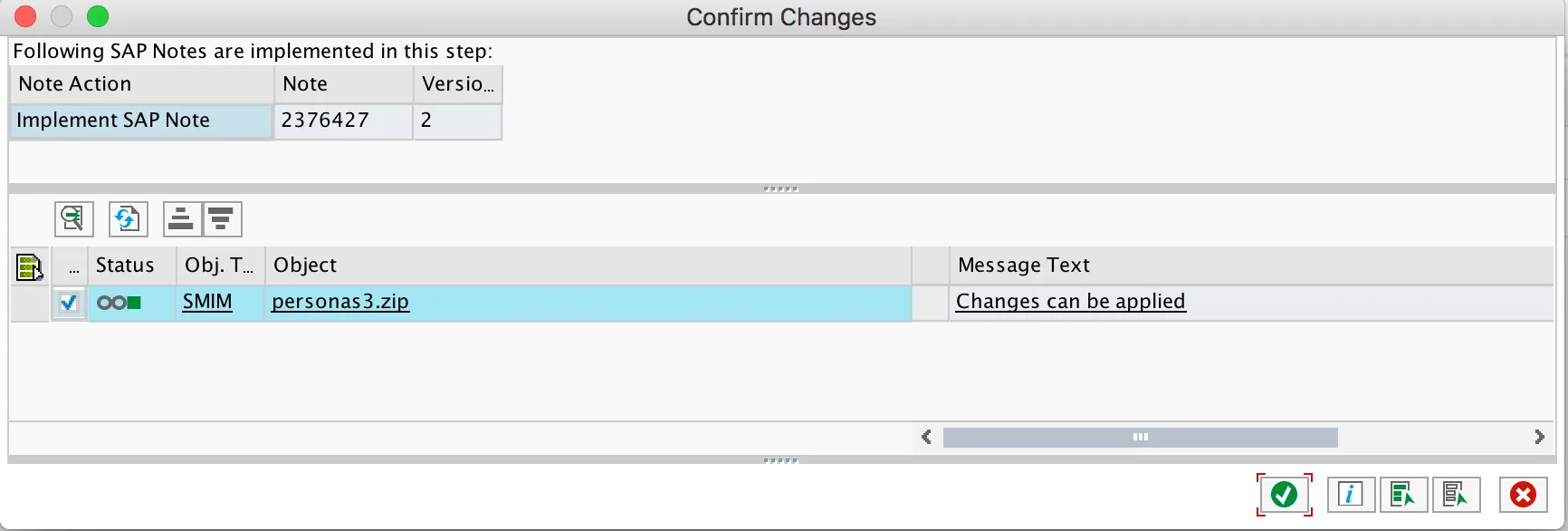Click the Details magnifier toolbar icon
Viewport: 1568px width, 531px height.
(73, 219)
